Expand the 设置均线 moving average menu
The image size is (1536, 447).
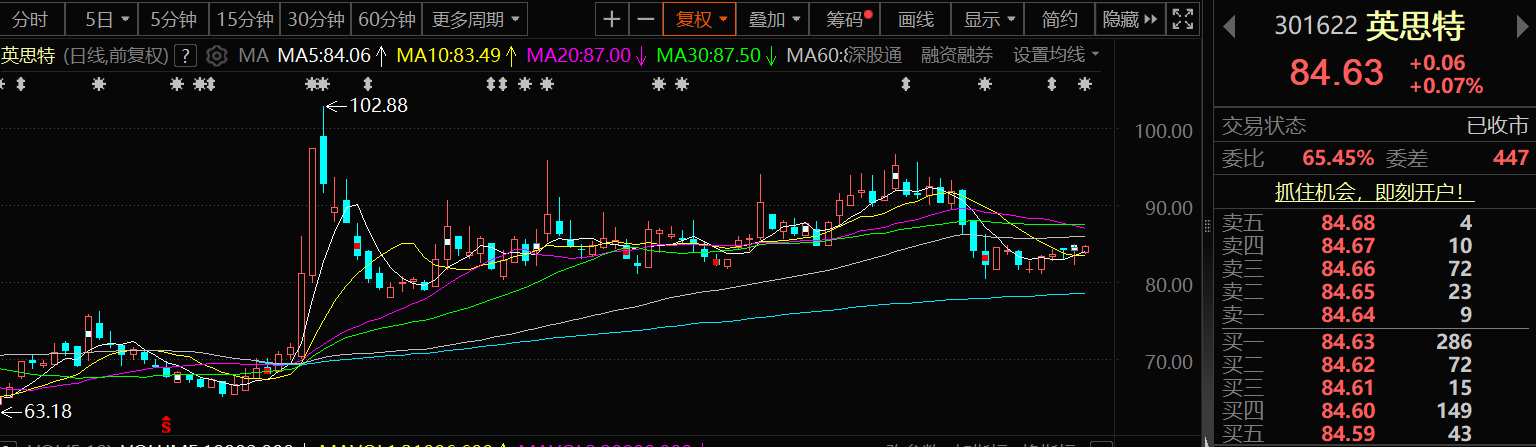(x=1055, y=55)
